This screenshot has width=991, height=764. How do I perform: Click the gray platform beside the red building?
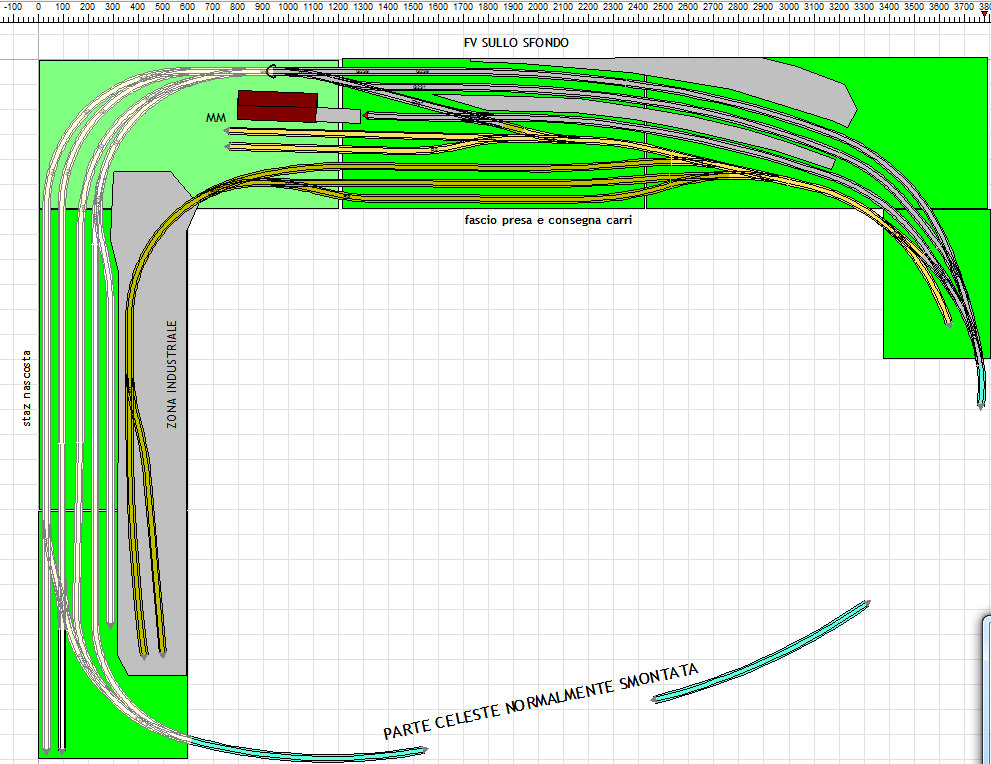(x=340, y=116)
